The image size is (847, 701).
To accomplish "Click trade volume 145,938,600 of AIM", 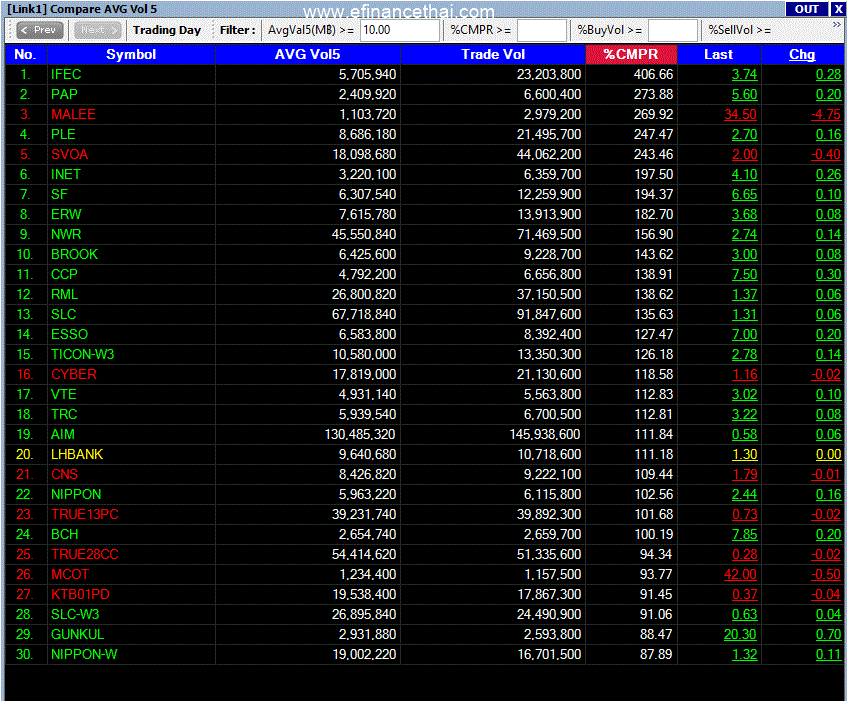I will click(x=545, y=434).
